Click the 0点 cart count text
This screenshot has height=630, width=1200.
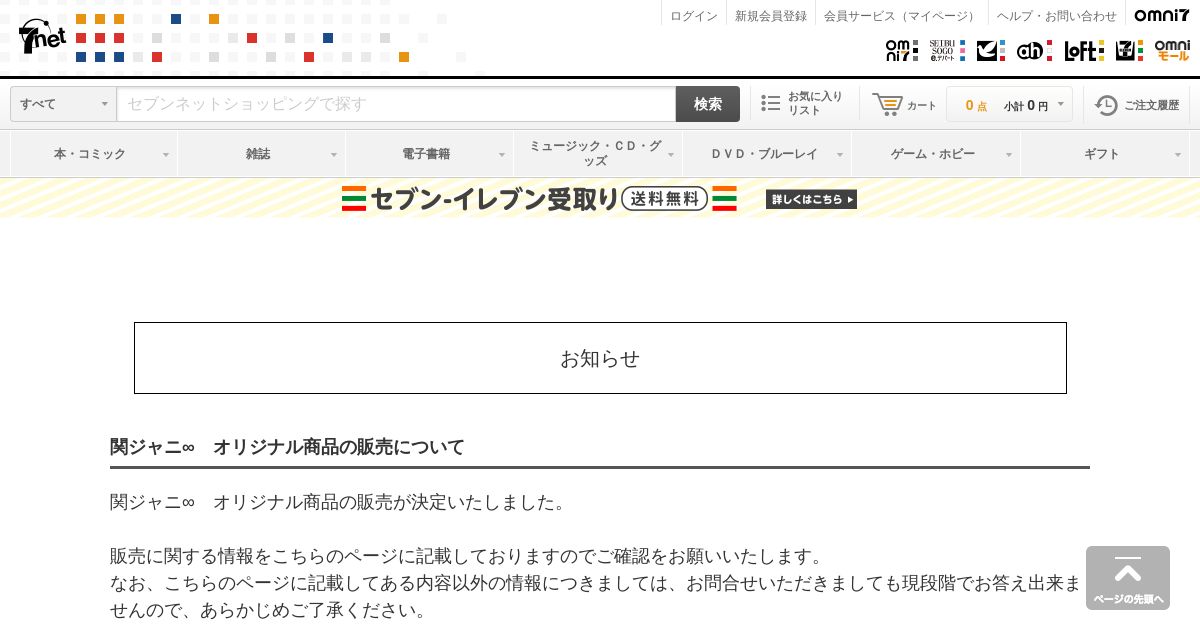pos(976,105)
